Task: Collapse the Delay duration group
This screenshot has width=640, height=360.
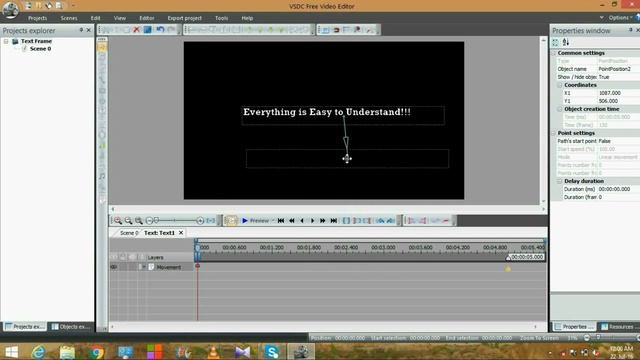Action: pos(560,181)
